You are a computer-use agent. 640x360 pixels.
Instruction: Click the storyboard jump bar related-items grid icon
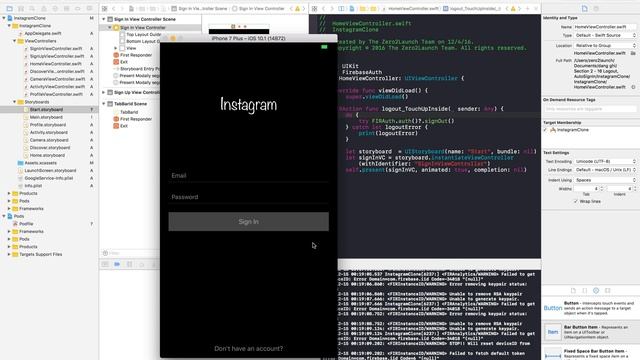click(104, 8)
